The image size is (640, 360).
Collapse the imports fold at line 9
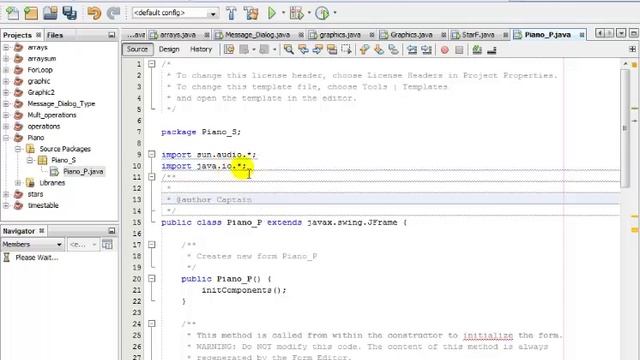tap(152, 155)
